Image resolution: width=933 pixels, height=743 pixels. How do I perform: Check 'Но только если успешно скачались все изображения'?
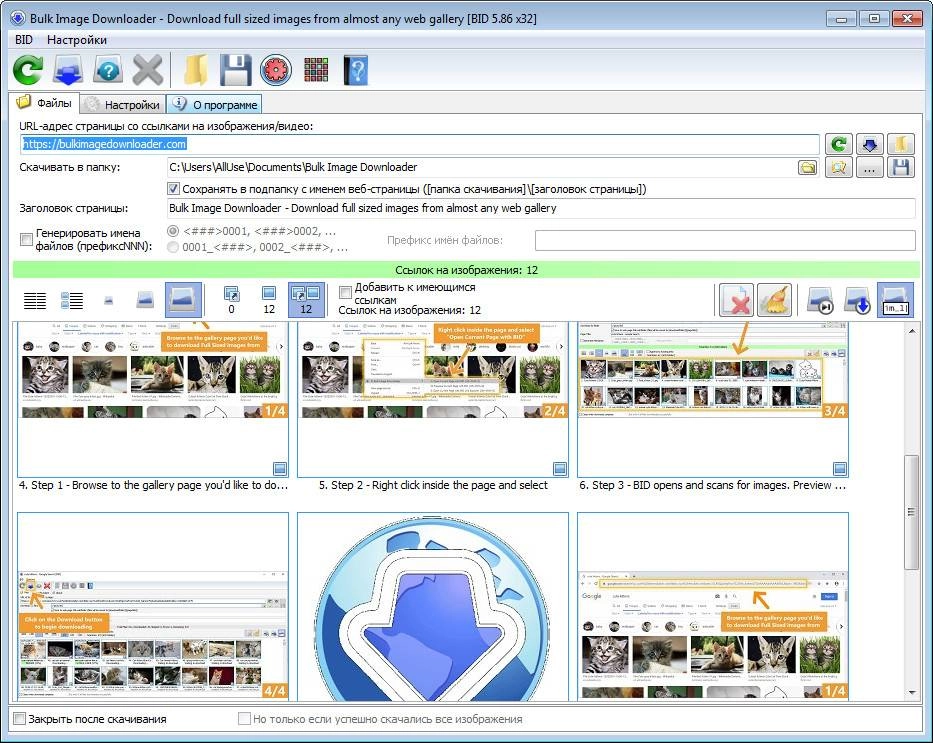click(244, 719)
